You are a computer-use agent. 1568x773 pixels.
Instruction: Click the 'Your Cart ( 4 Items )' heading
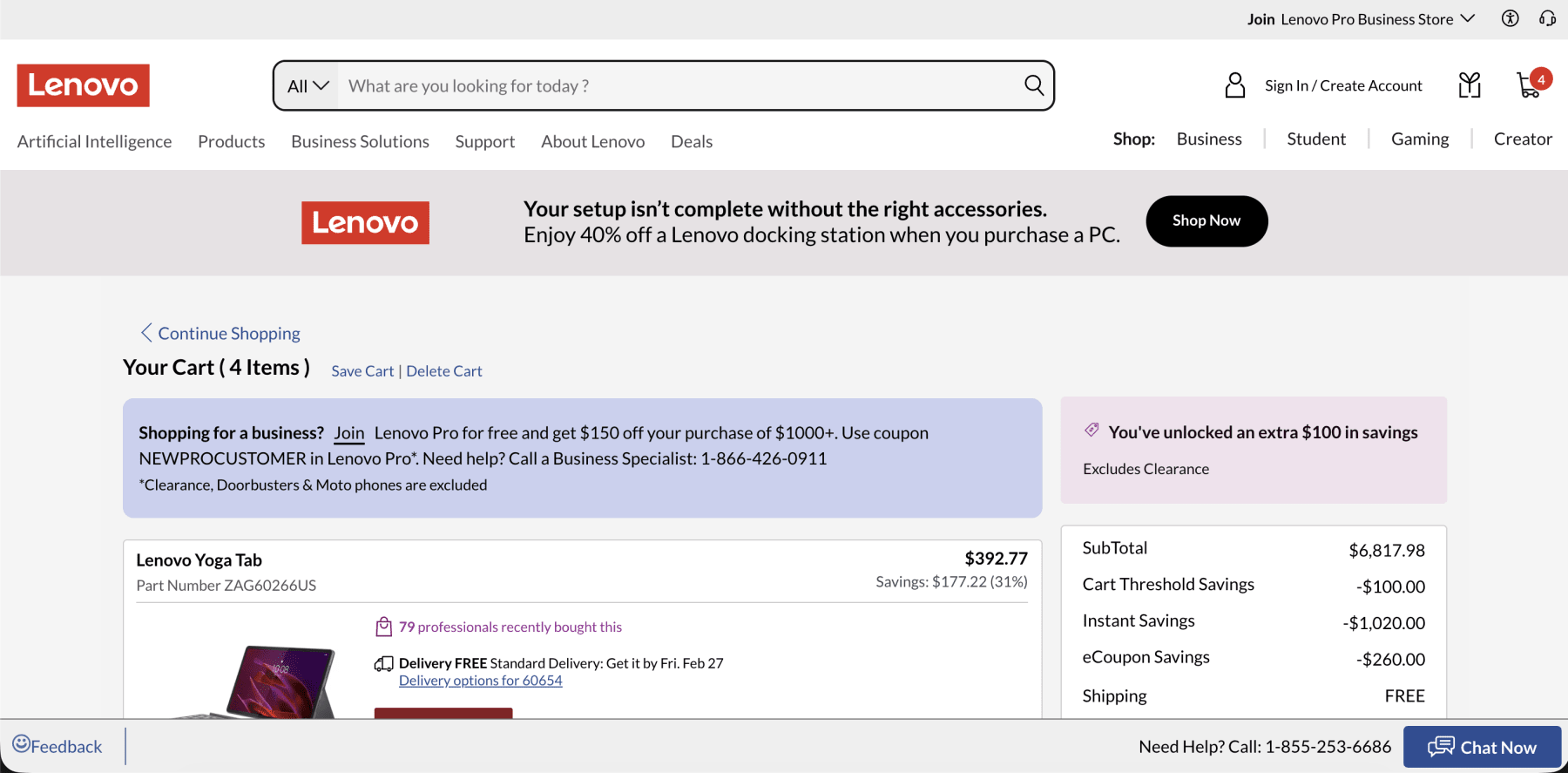(216, 368)
